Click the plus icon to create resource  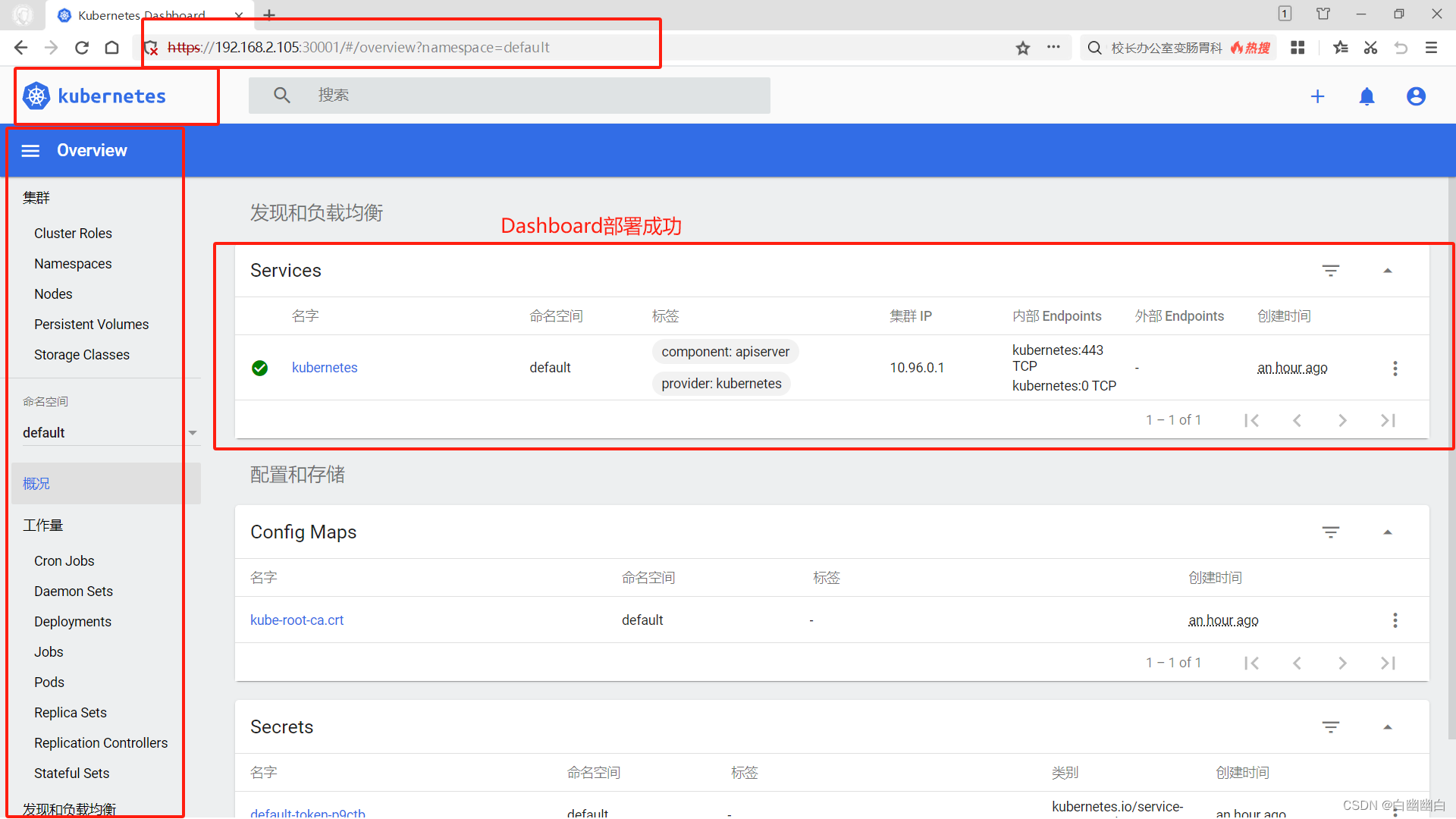coord(1317,96)
